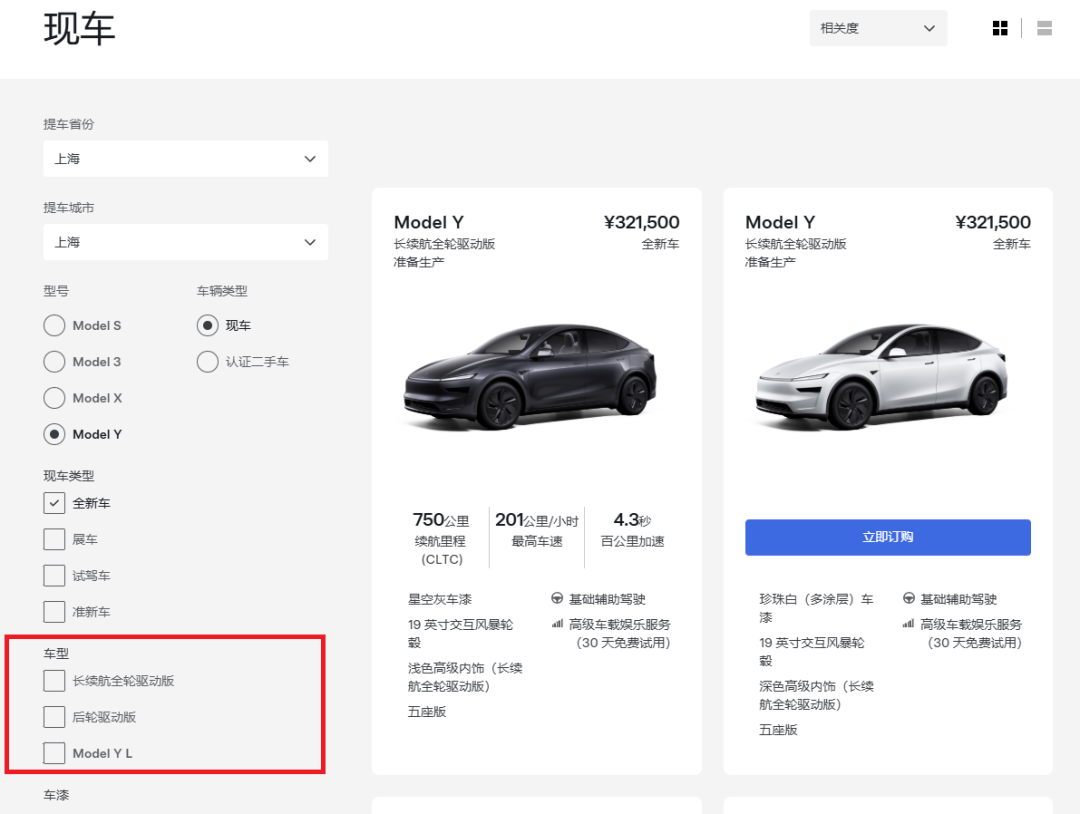Select Model Y radio button
The image size is (1080, 814).
click(54, 435)
